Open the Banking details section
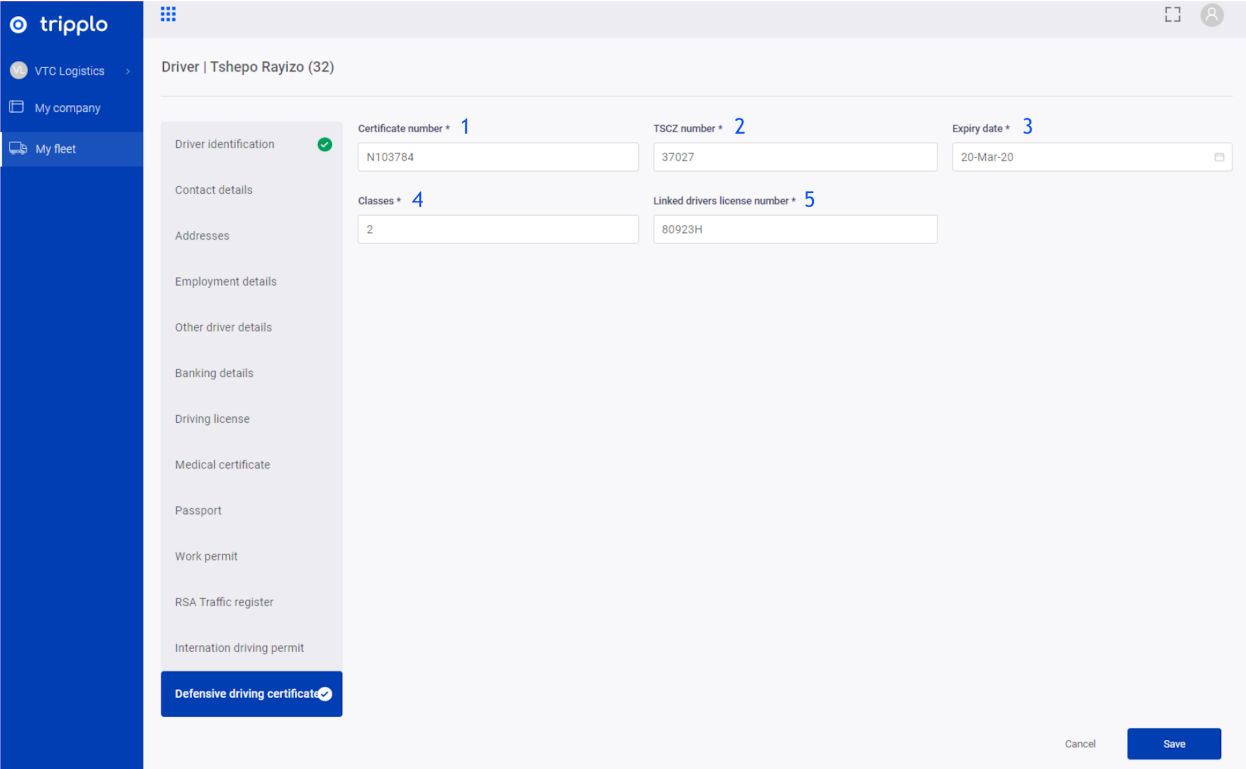 [x=214, y=373]
